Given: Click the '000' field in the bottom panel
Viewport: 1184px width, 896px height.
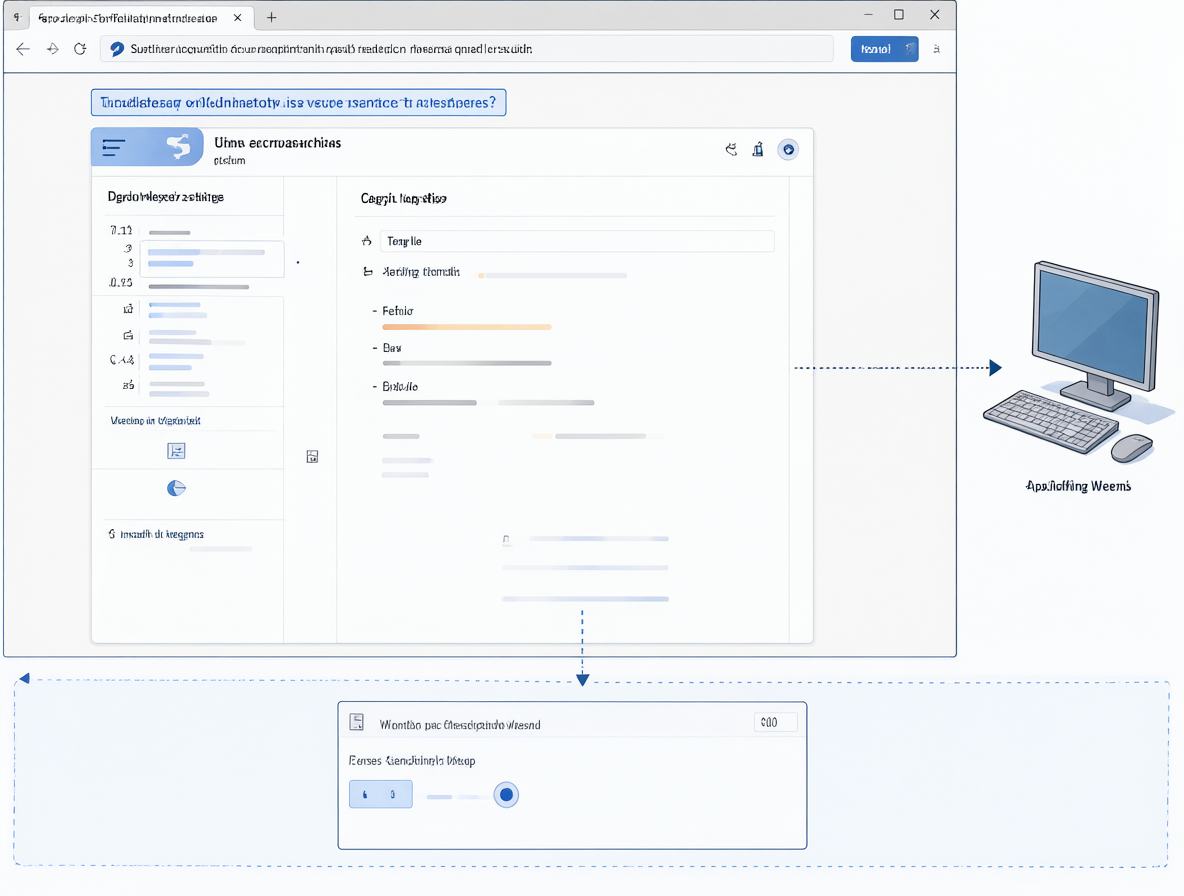Looking at the screenshot, I should (775, 722).
